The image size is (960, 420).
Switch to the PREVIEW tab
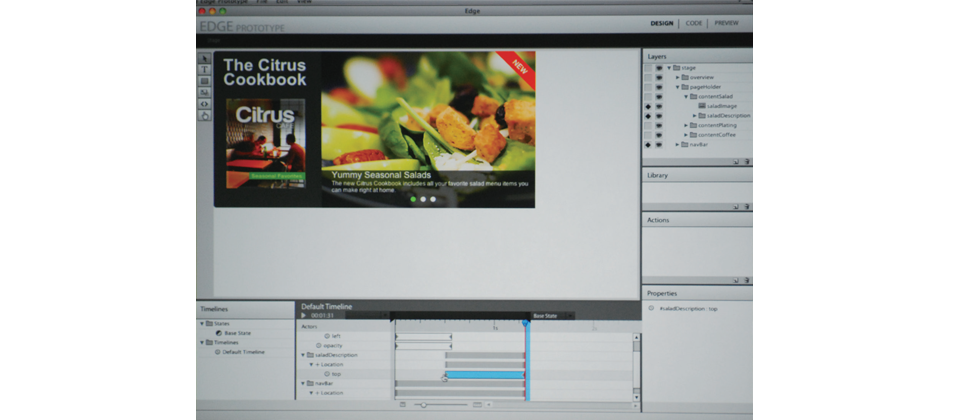[726, 23]
